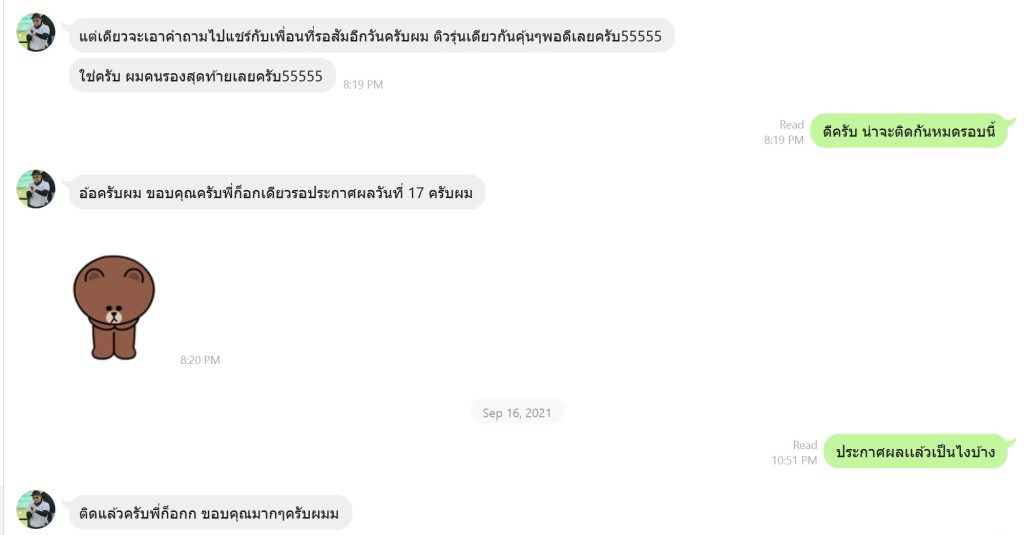Click Read label above 8:19 PM
This screenshot has width=1024, height=535.
point(792,124)
